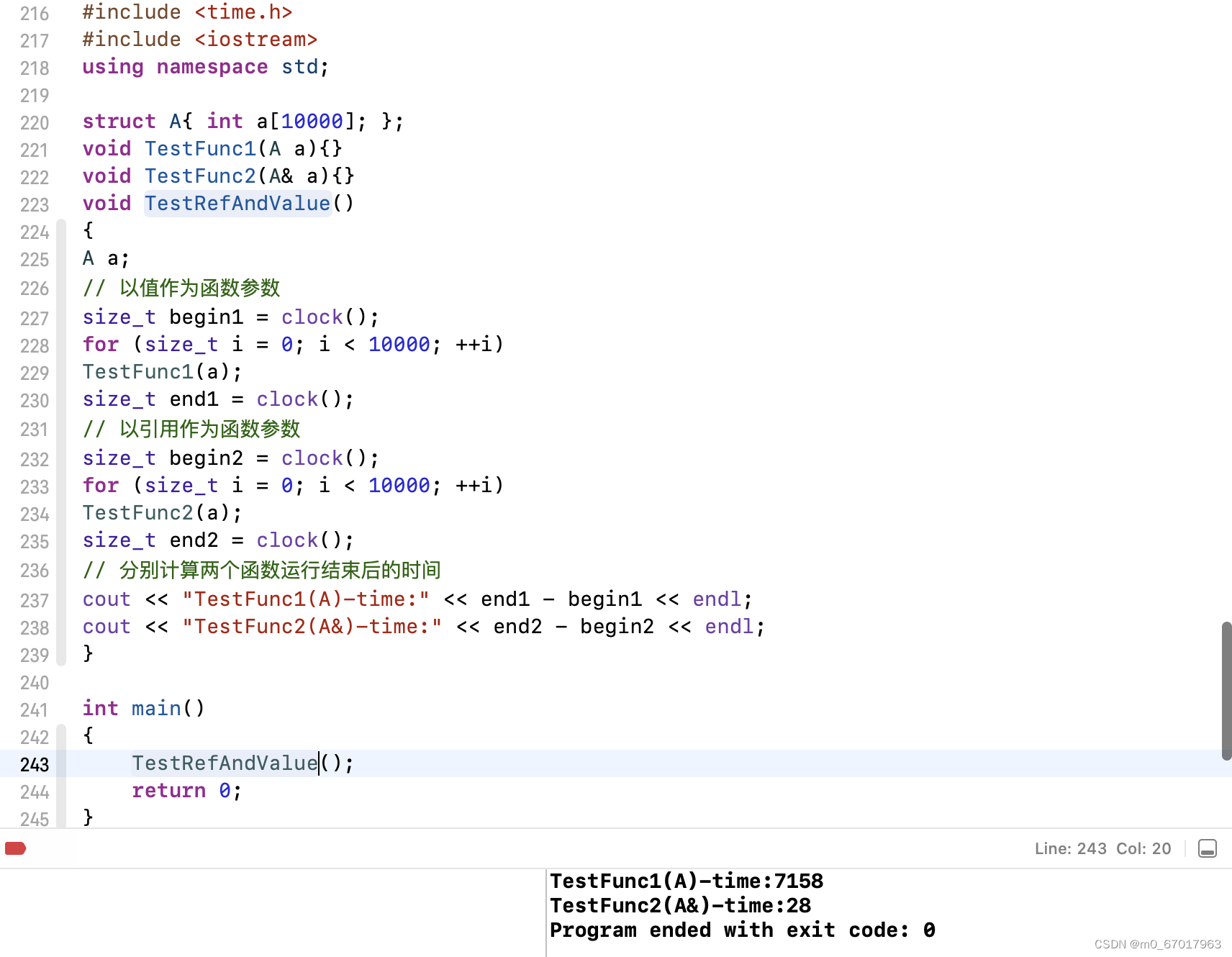Viewport: 1232px width, 957px height.
Task: Click the highlighted TestRefAndValue function name on line 223
Action: click(x=237, y=204)
